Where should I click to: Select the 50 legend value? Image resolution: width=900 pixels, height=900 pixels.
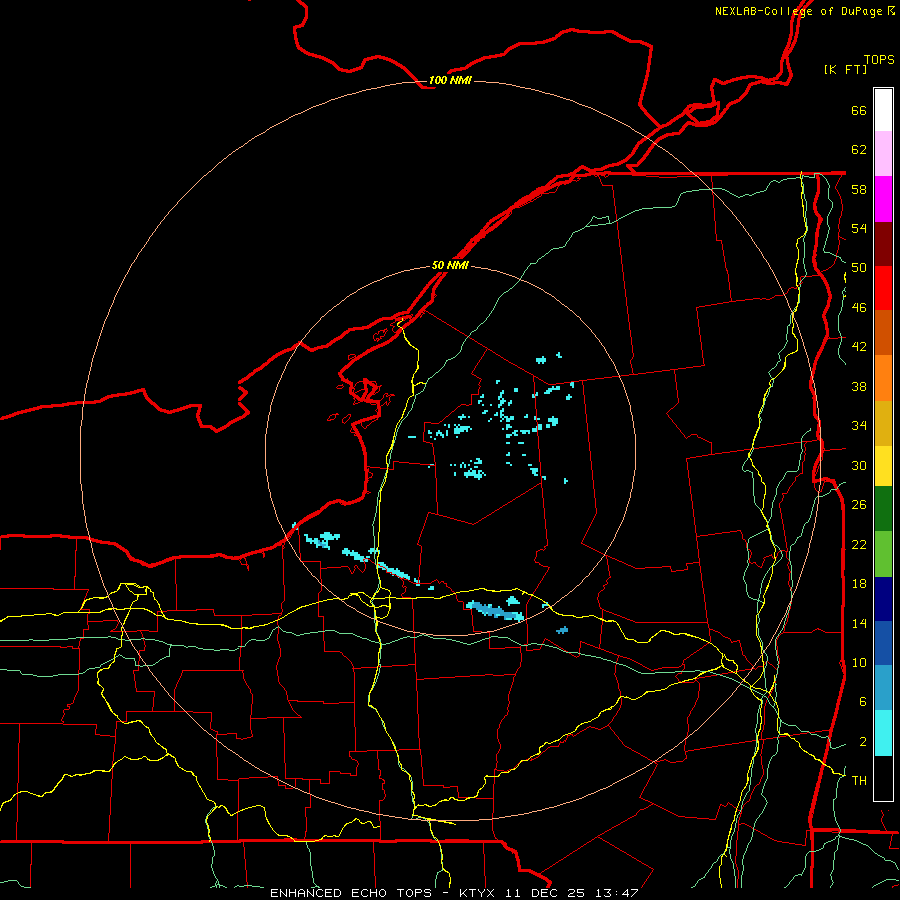859,268
